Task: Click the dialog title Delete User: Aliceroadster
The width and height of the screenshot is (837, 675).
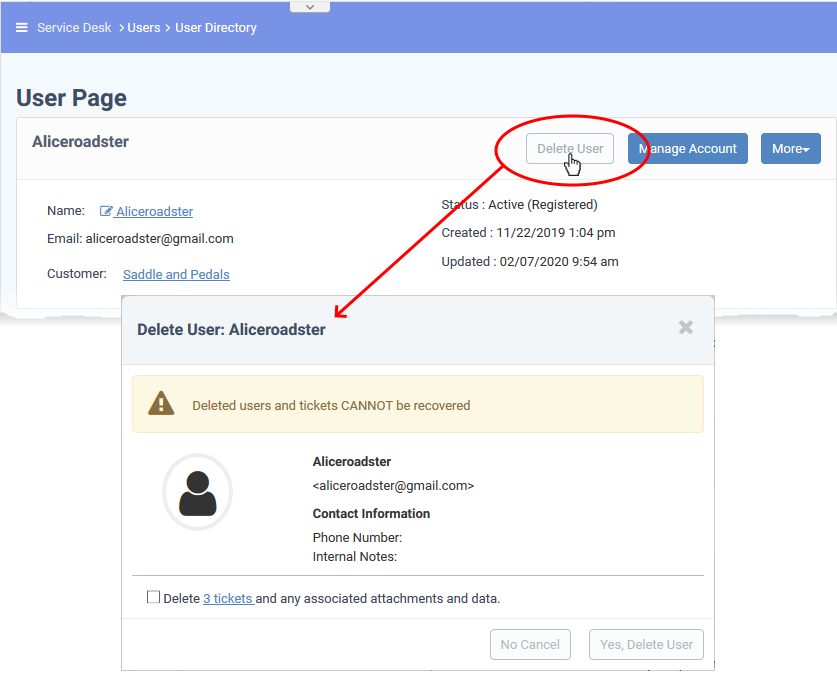Action: pyautogui.click(x=231, y=330)
